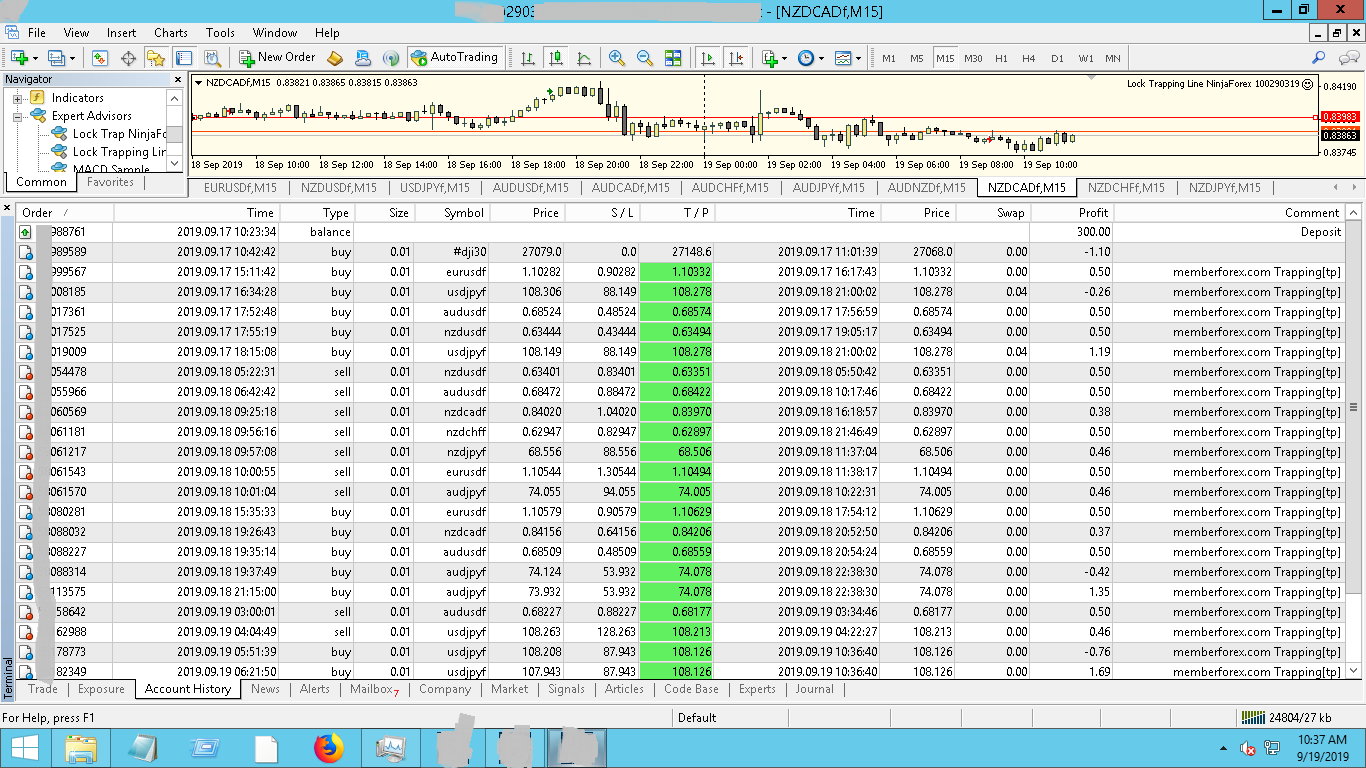
Task: Select the H1 timeframe
Action: tap(1001, 58)
